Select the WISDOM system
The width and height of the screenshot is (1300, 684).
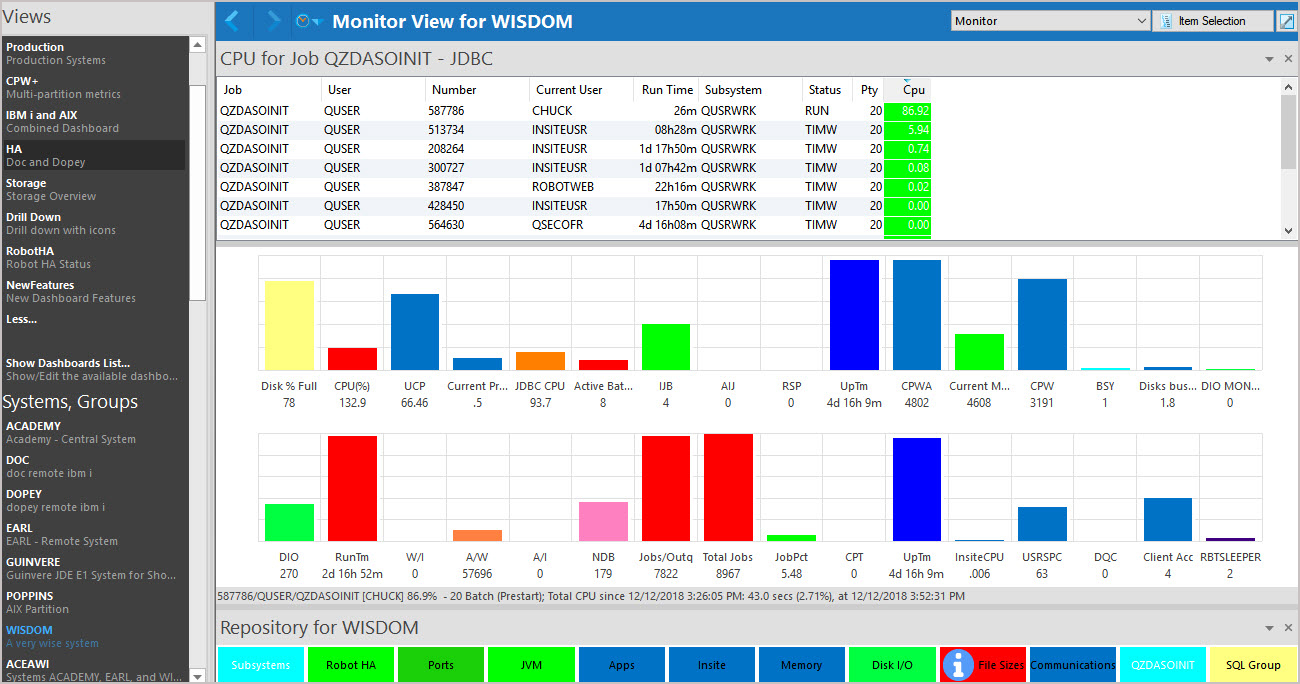[x=94, y=636]
